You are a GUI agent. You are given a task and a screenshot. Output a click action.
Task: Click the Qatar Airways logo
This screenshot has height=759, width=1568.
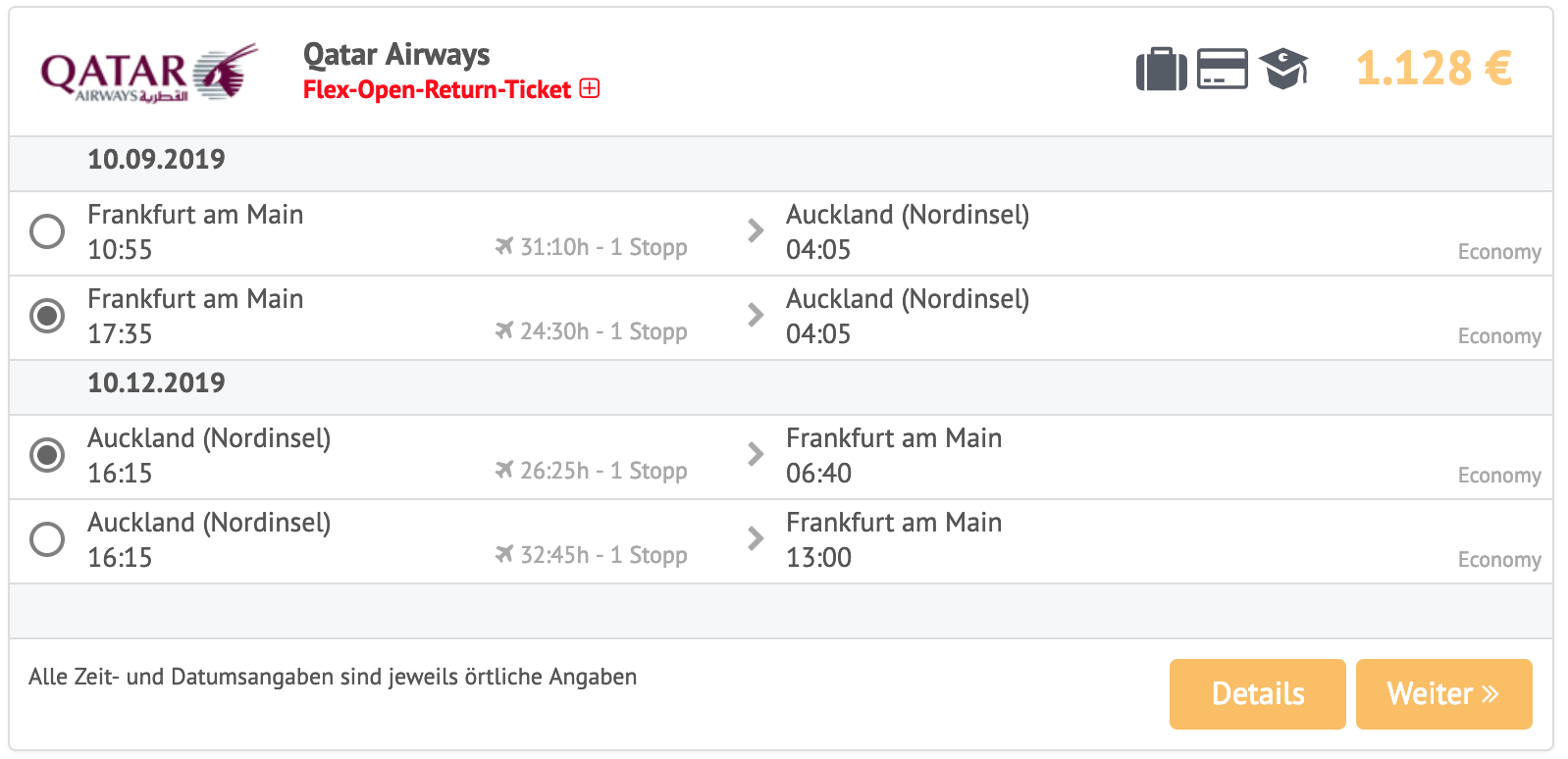150,73
